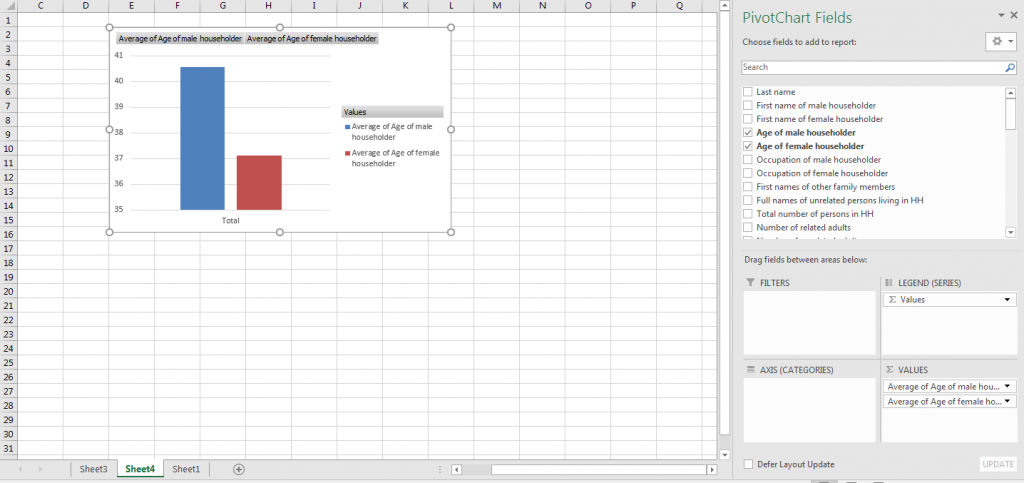The width and height of the screenshot is (1024, 483).
Task: Open the Values dropdown in Legend area
Action: tap(1008, 300)
